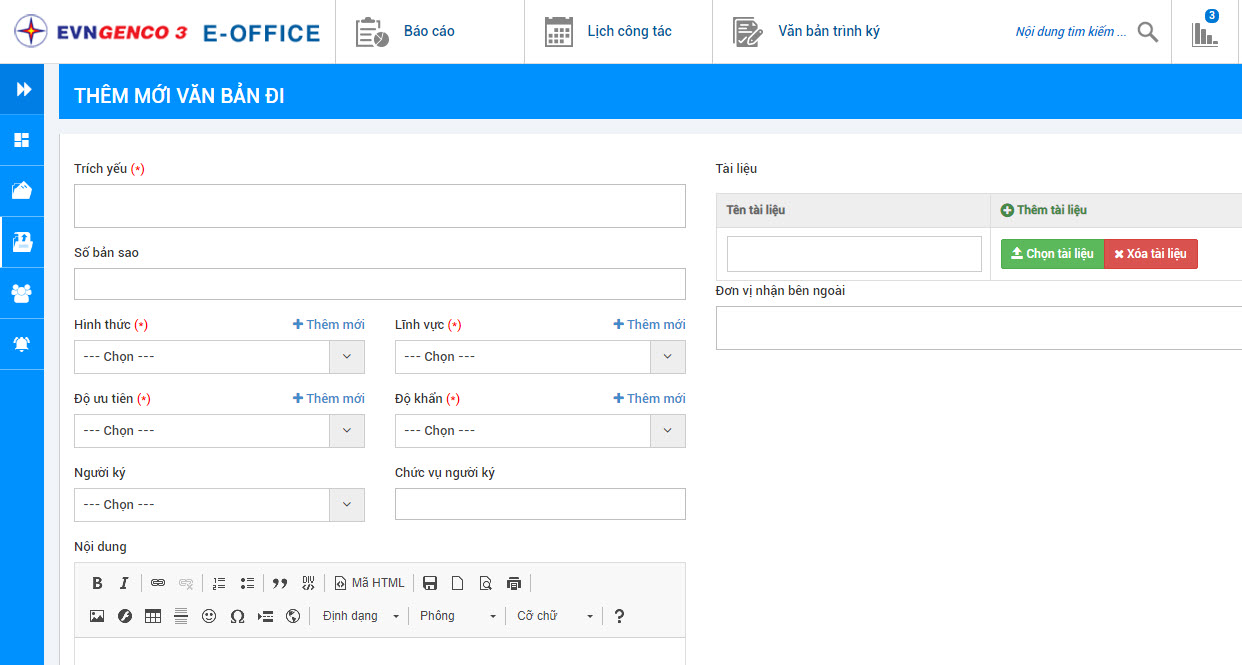Insert a table in the editor

153,616
